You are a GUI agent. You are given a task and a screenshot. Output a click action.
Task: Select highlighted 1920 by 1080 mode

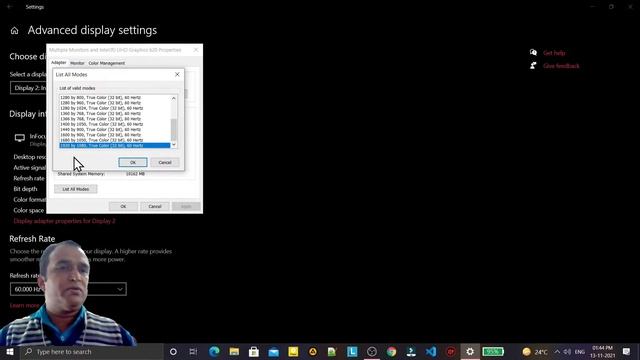tap(115, 145)
